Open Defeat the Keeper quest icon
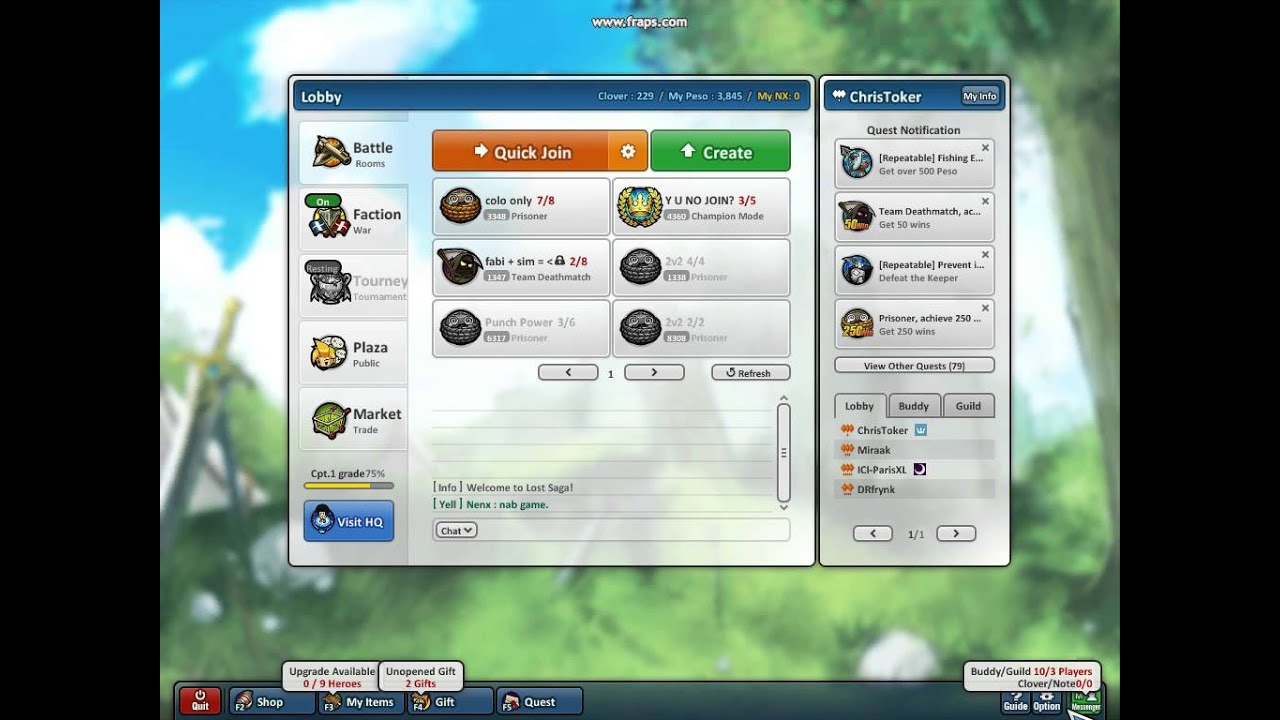Screen dimensions: 1280x720 [856, 270]
